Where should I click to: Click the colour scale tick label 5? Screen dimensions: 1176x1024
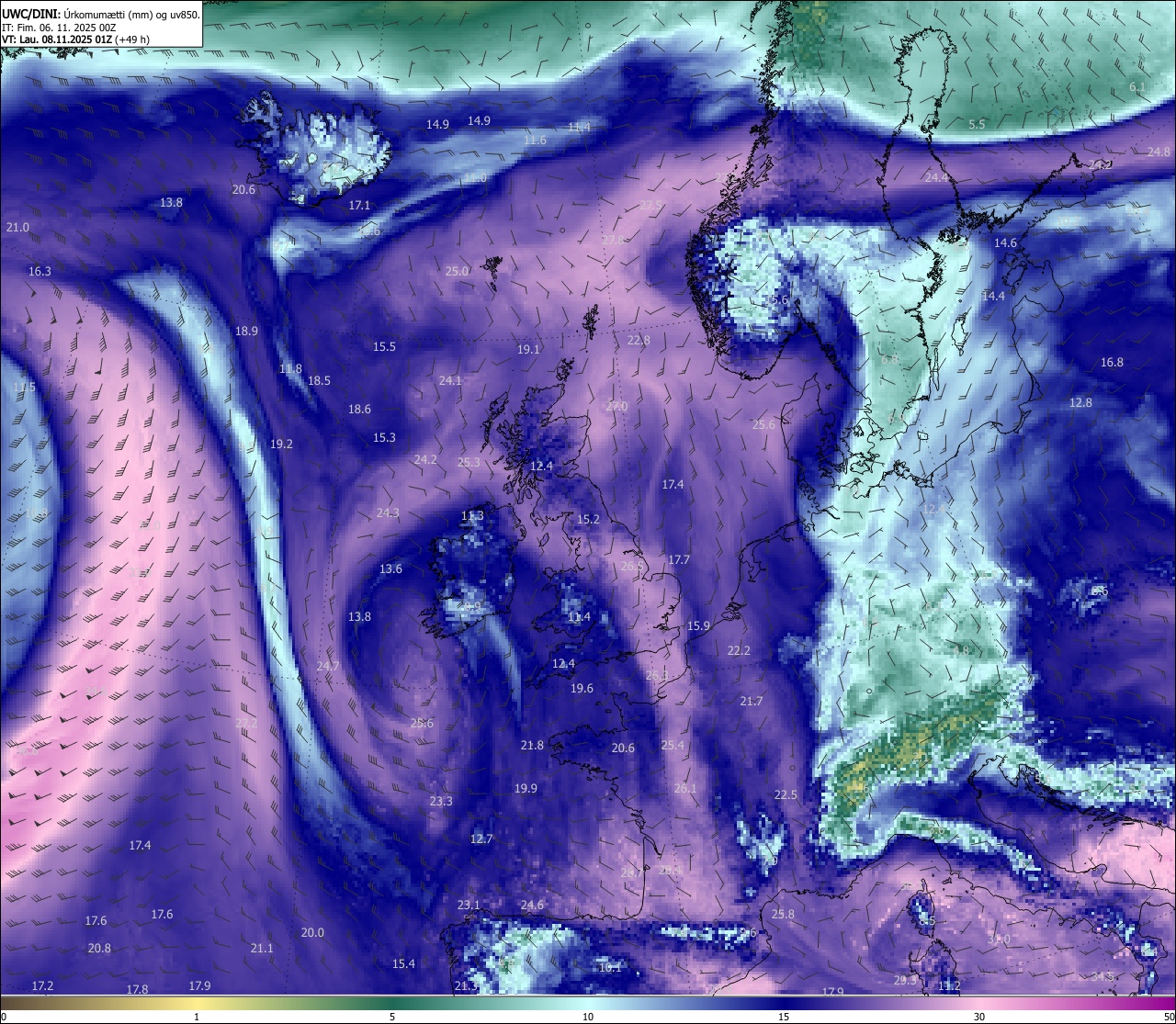[x=392, y=1017]
